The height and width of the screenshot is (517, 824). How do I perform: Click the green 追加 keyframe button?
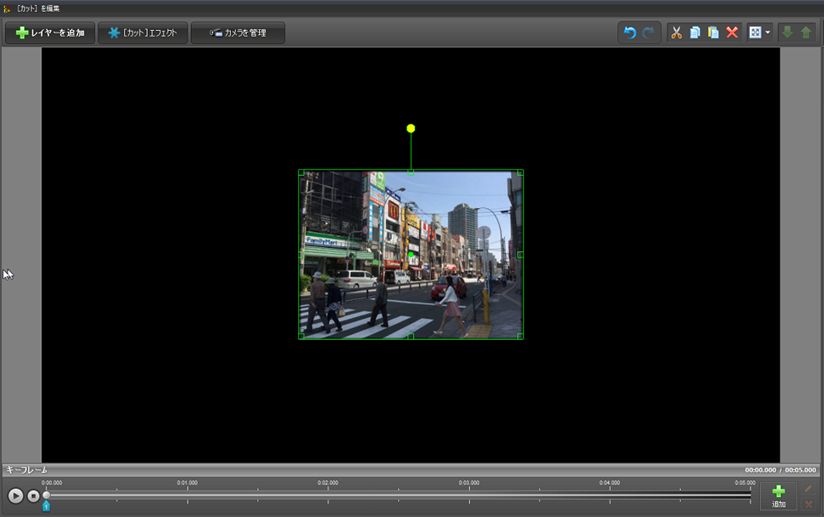click(778, 495)
